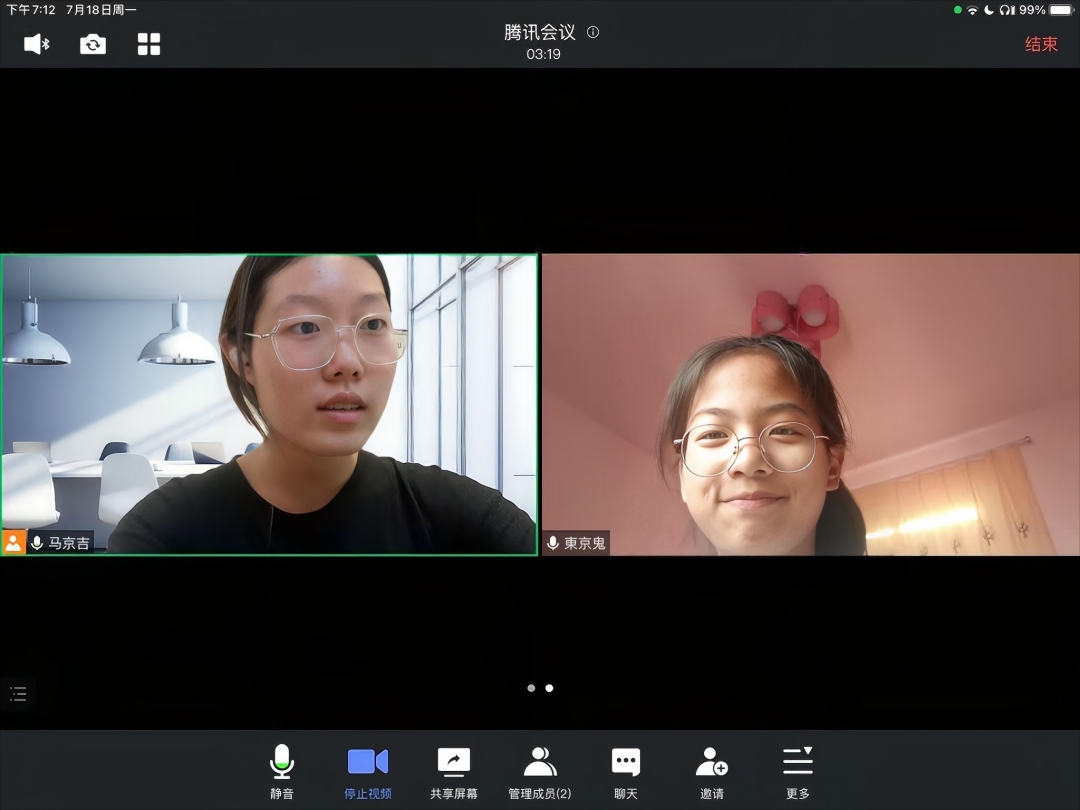
Task: Select second page indicator dot
Action: (x=549, y=688)
